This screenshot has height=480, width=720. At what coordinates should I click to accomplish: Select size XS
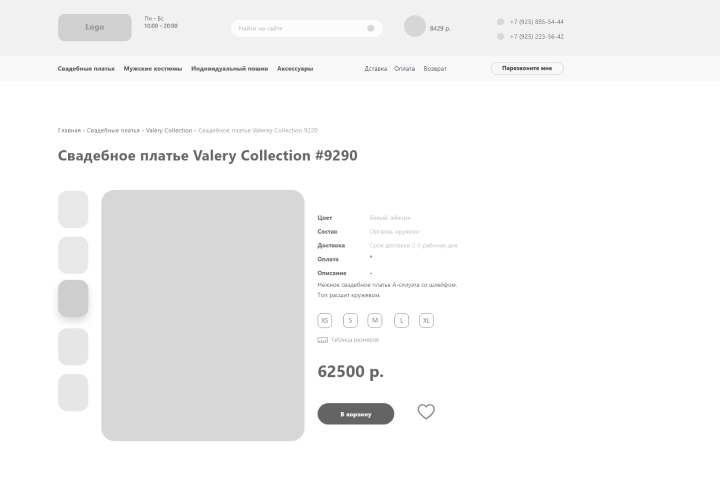[325, 320]
